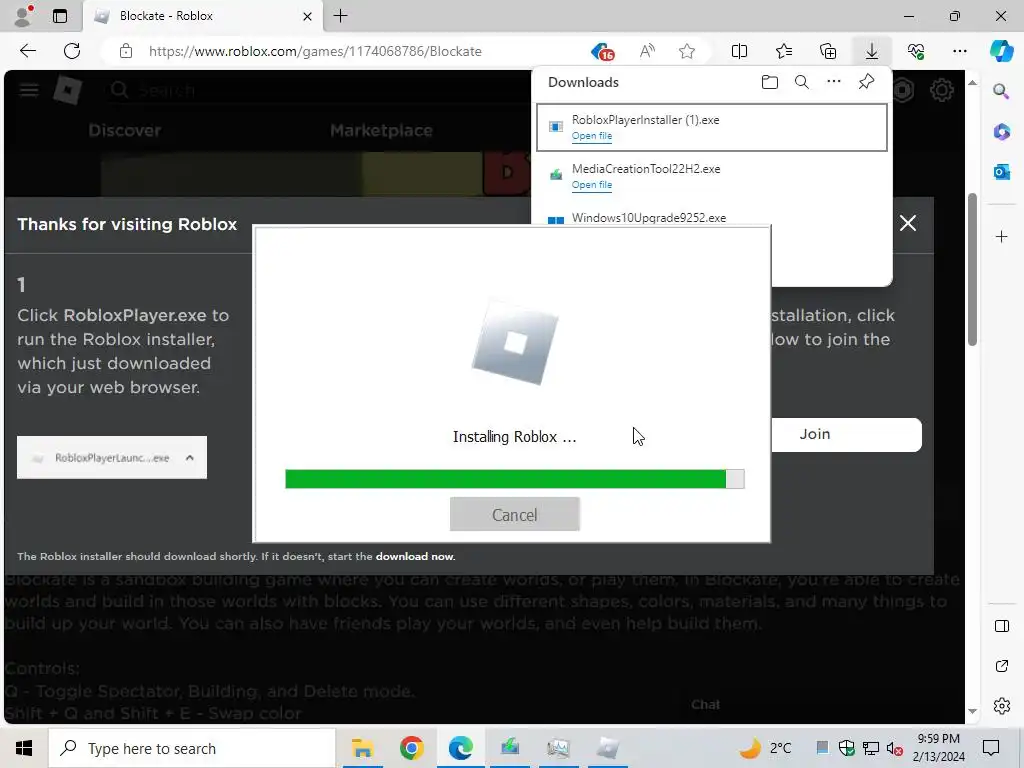1024x768 pixels.
Task: Go back to the previous page
Action: pyautogui.click(x=27, y=51)
